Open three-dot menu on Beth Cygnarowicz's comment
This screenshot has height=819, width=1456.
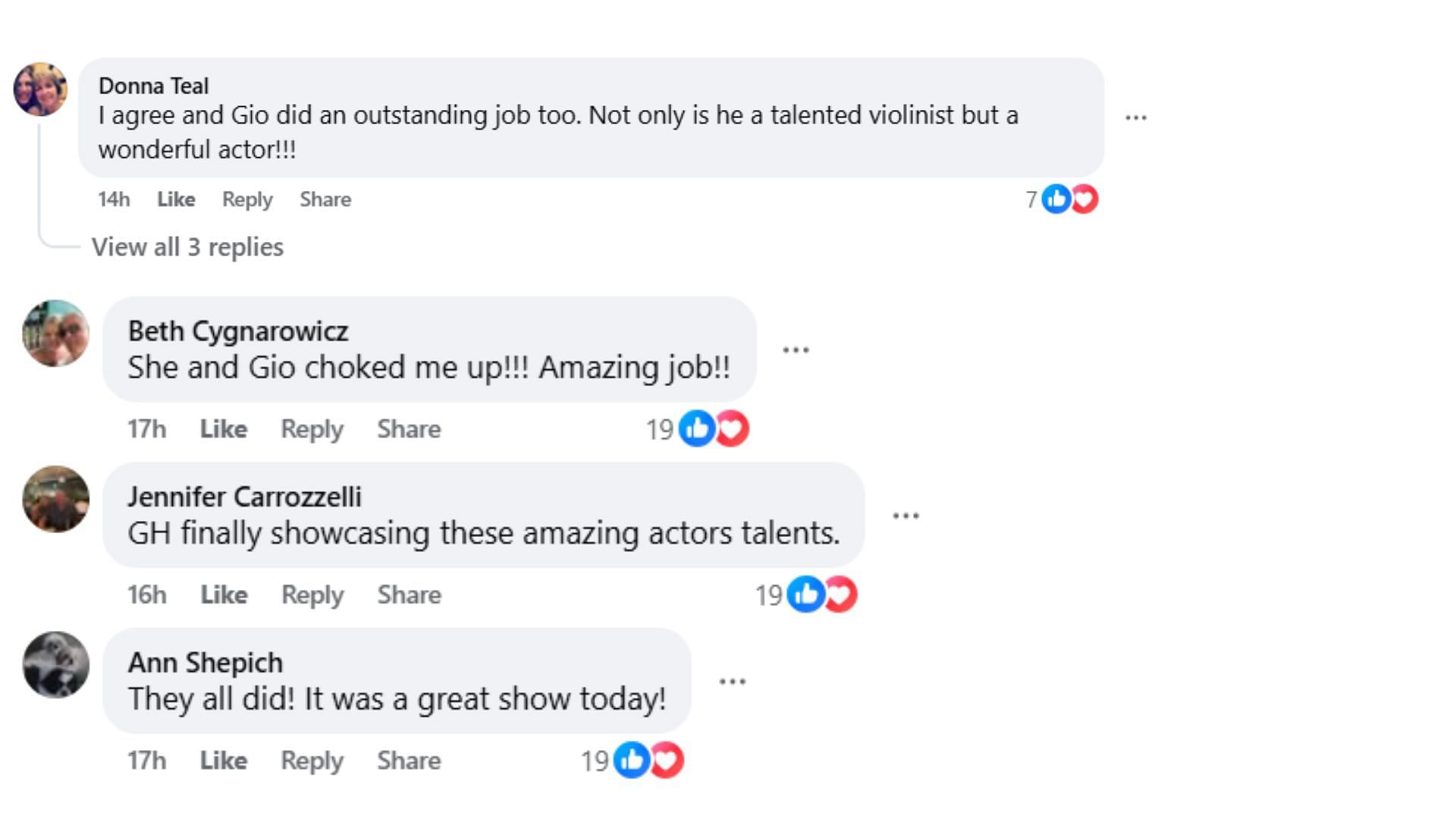[795, 350]
